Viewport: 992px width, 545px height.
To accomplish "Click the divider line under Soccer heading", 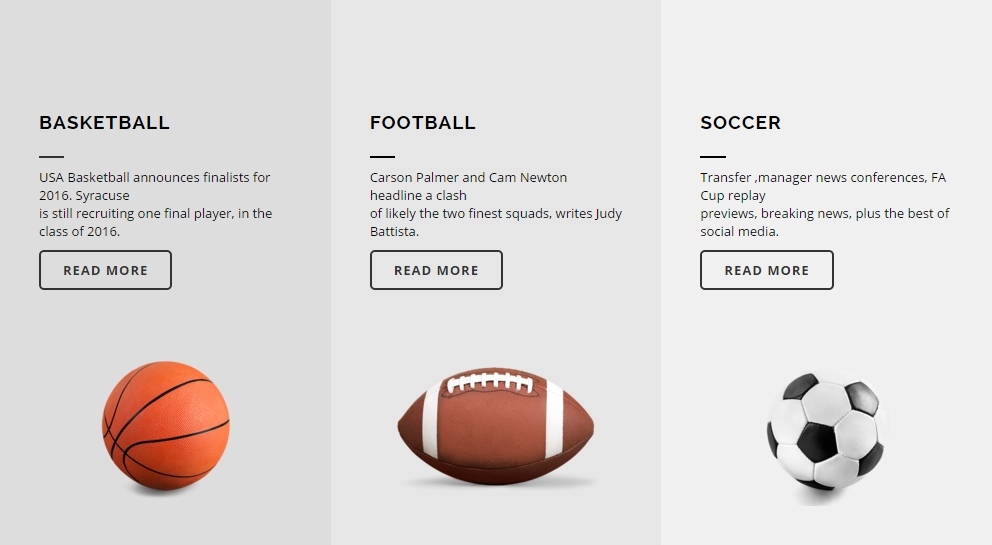I will coord(713,156).
